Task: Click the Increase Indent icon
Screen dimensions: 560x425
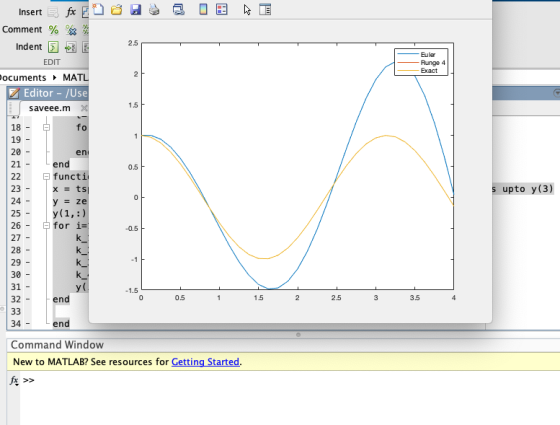Action: tap(71, 47)
